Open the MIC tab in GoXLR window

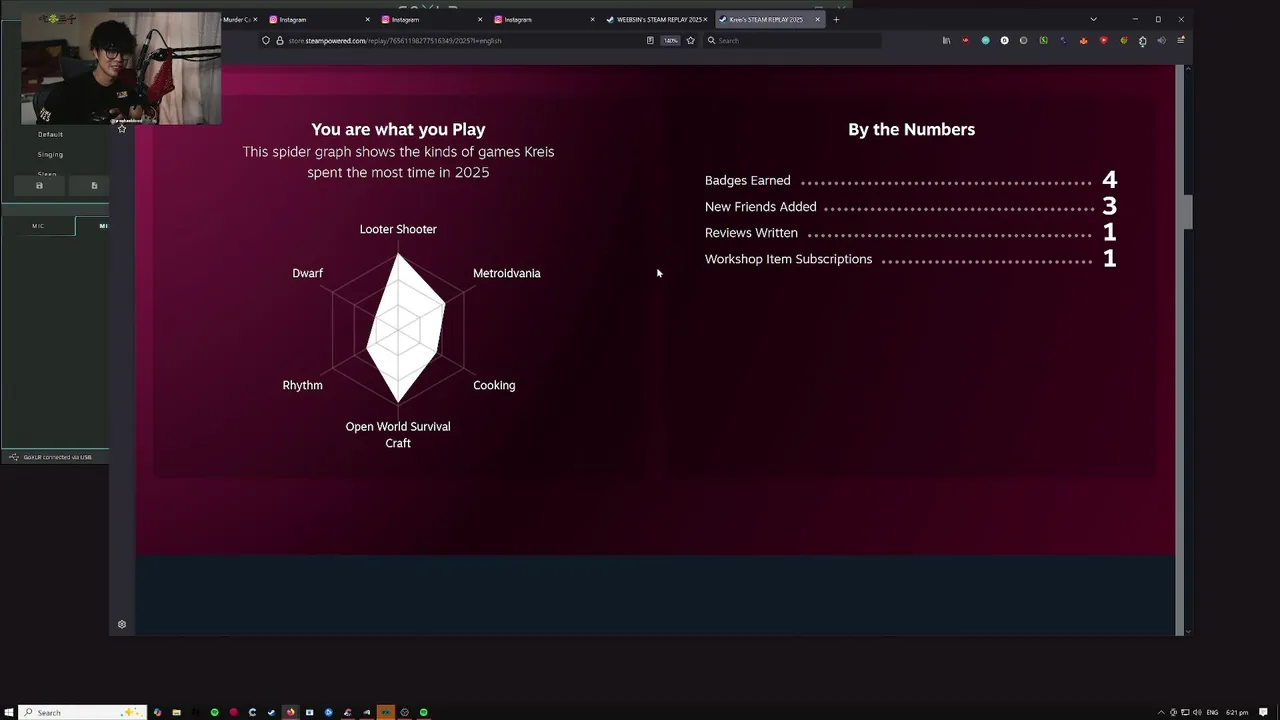click(38, 226)
